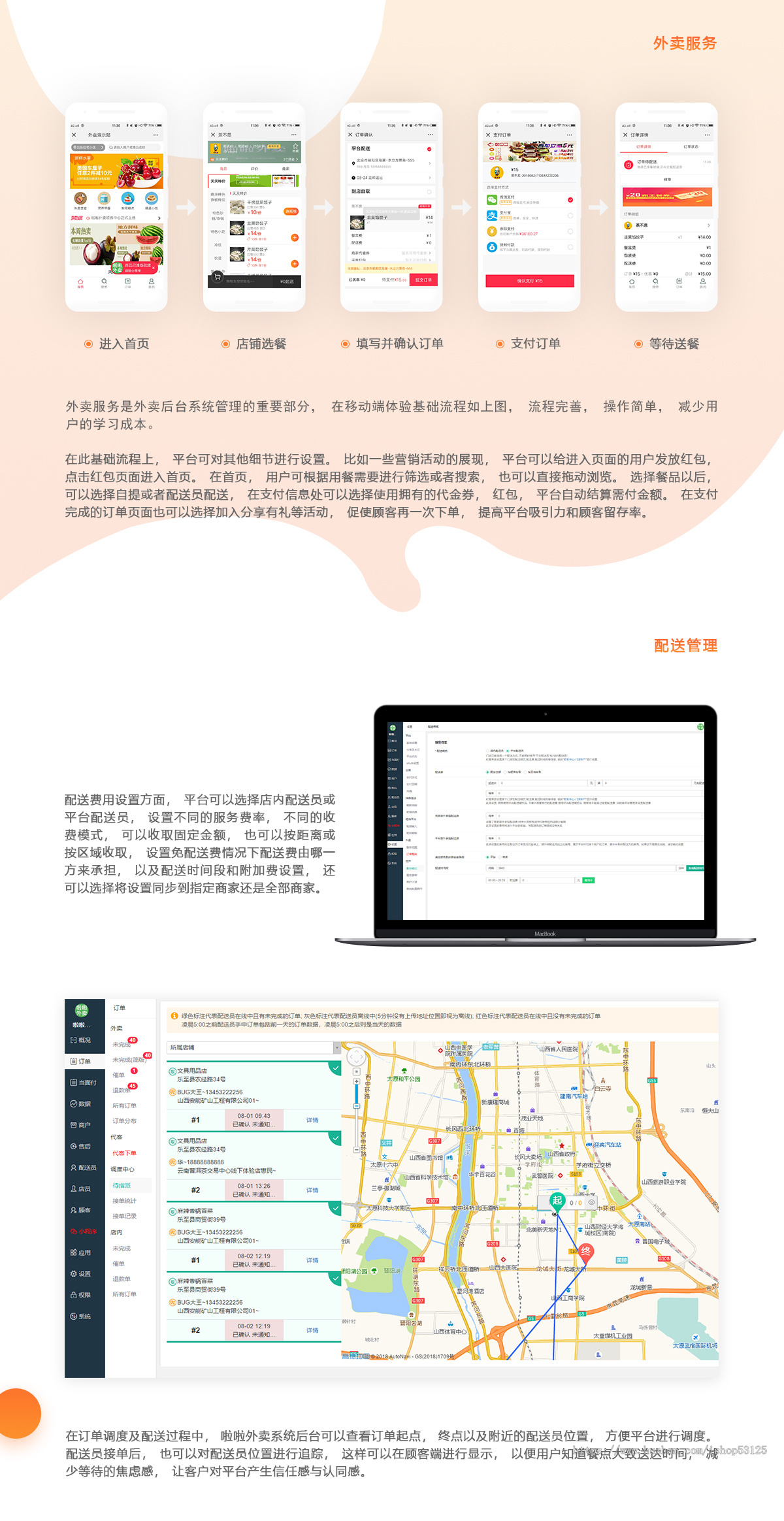This screenshot has height=1521, width=784.
Task: Tap the plus button for 韭菜馅饺子
Action: (x=295, y=238)
